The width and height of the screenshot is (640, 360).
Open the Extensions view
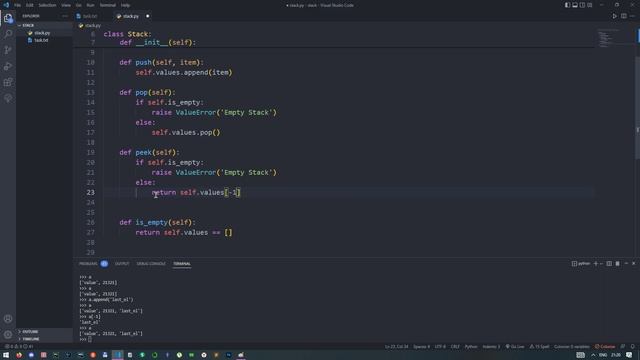(x=8, y=82)
